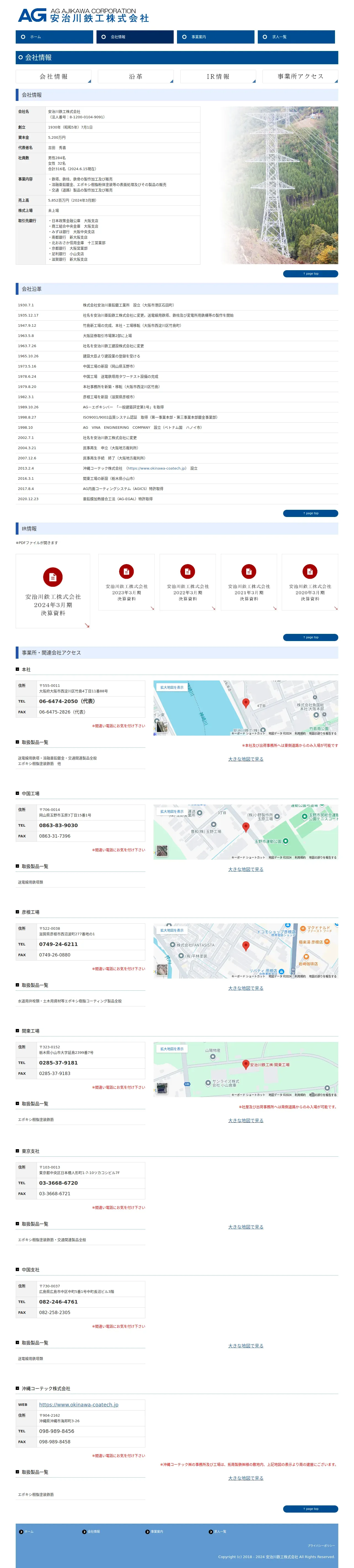
Task: Switch 彦根工場 map to satellite thumbnail
Action: click(161, 970)
